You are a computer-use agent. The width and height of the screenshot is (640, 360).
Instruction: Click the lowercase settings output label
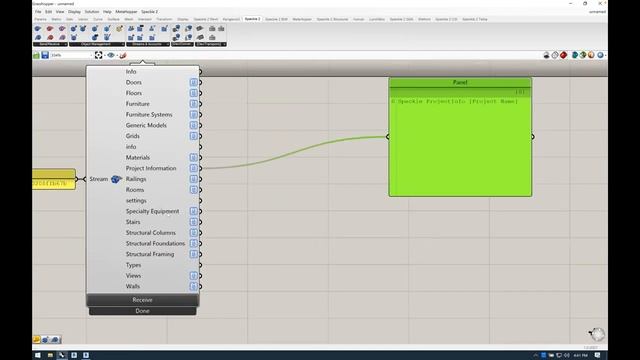[136, 201]
